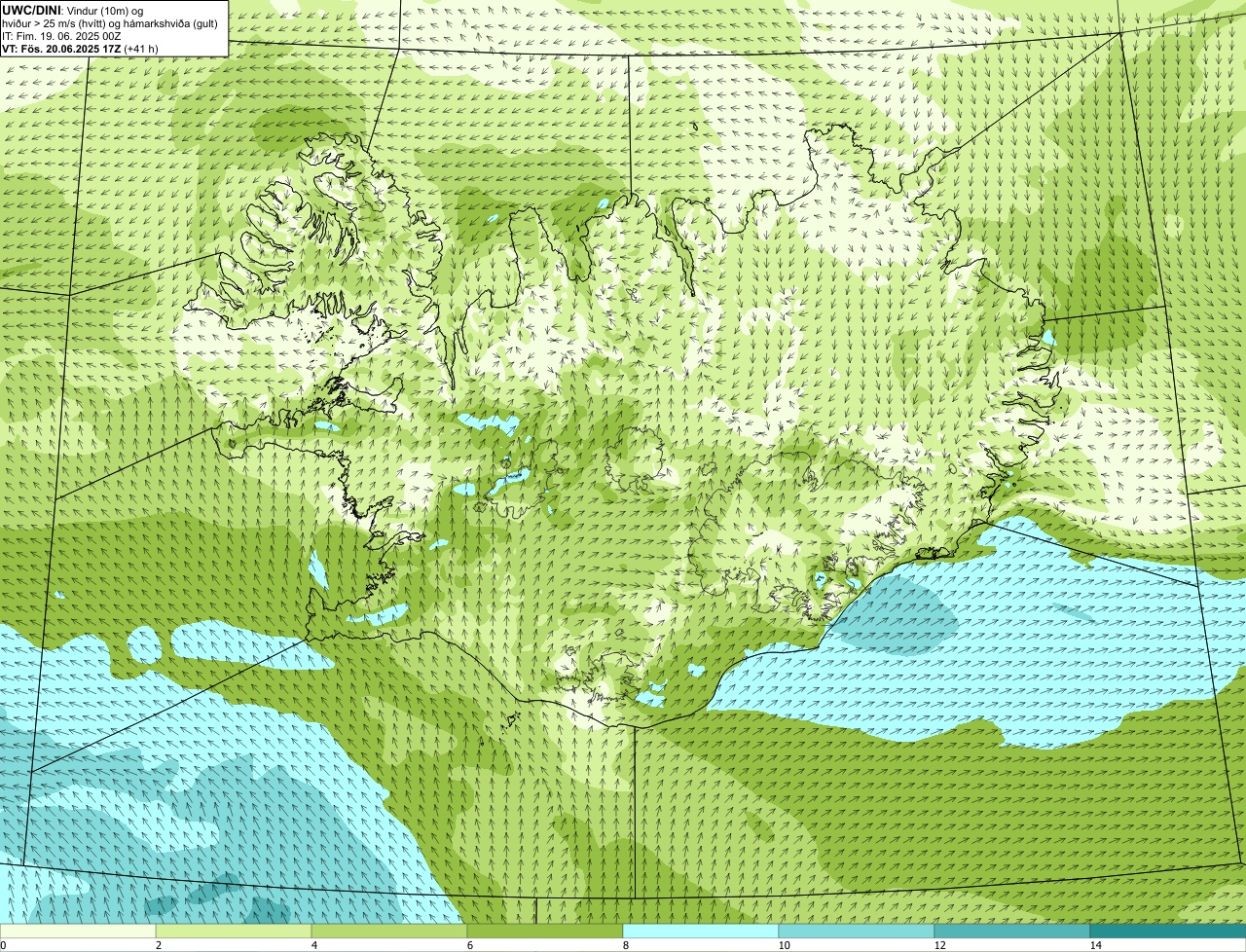Click the legend tick label '14'
Image resolution: width=1246 pixels, height=952 pixels.
tap(1095, 945)
